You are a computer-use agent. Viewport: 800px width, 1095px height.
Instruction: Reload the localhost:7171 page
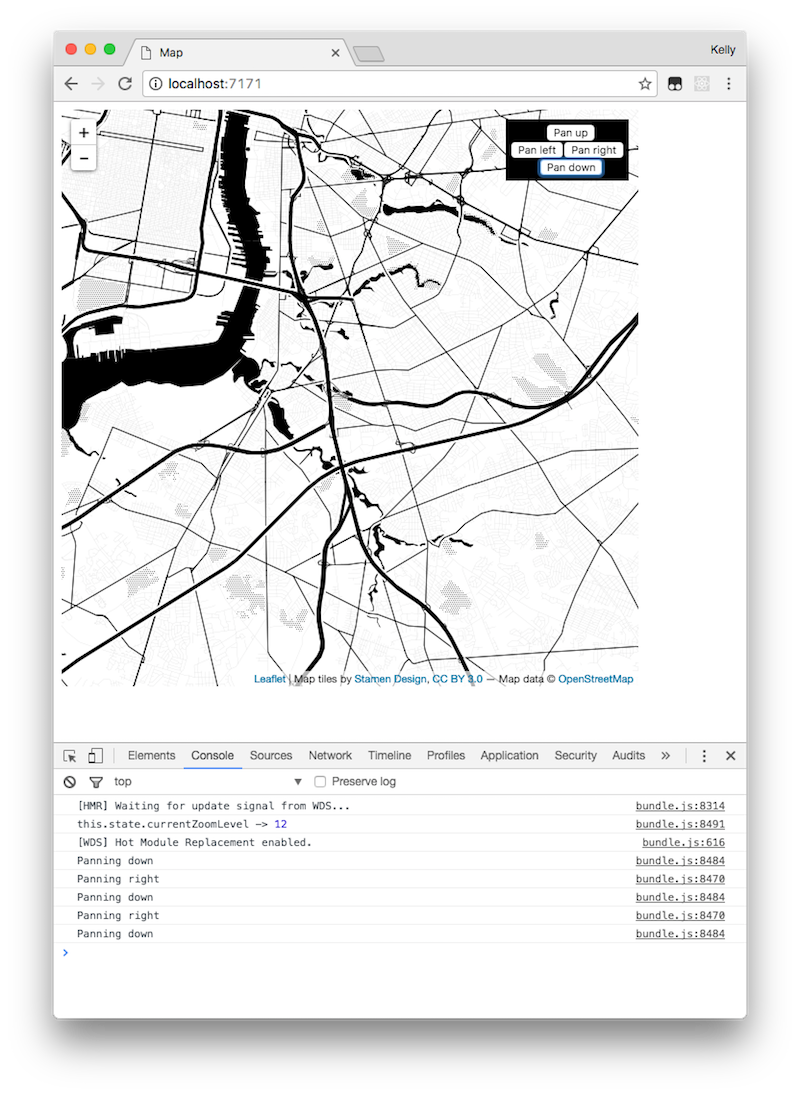[124, 83]
